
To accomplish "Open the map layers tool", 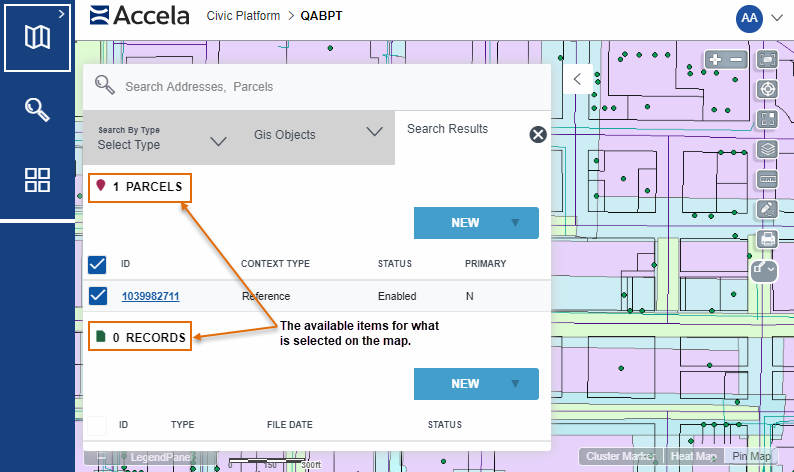I will (767, 149).
